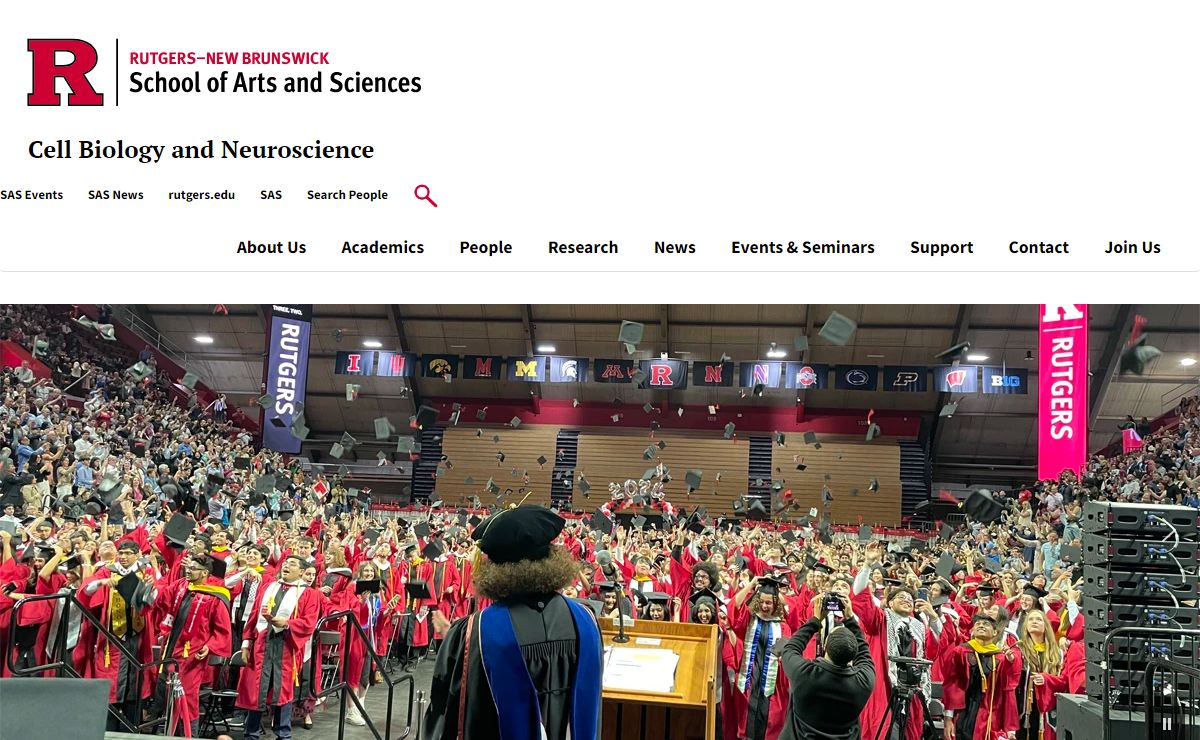The image size is (1200, 740).
Task: Open the SAS News link
Action: click(116, 195)
